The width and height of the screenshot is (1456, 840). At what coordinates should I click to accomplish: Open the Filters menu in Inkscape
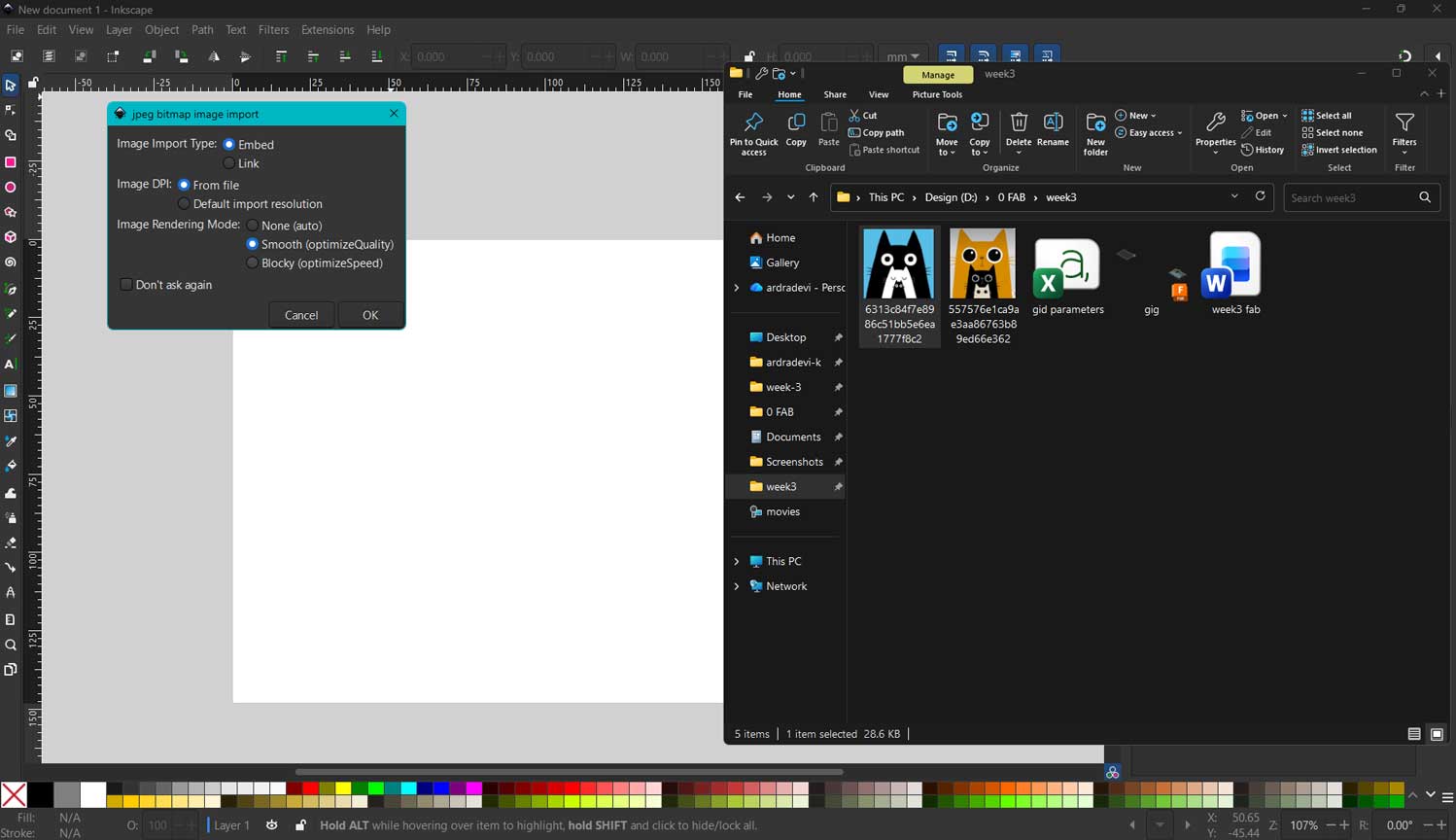click(273, 29)
